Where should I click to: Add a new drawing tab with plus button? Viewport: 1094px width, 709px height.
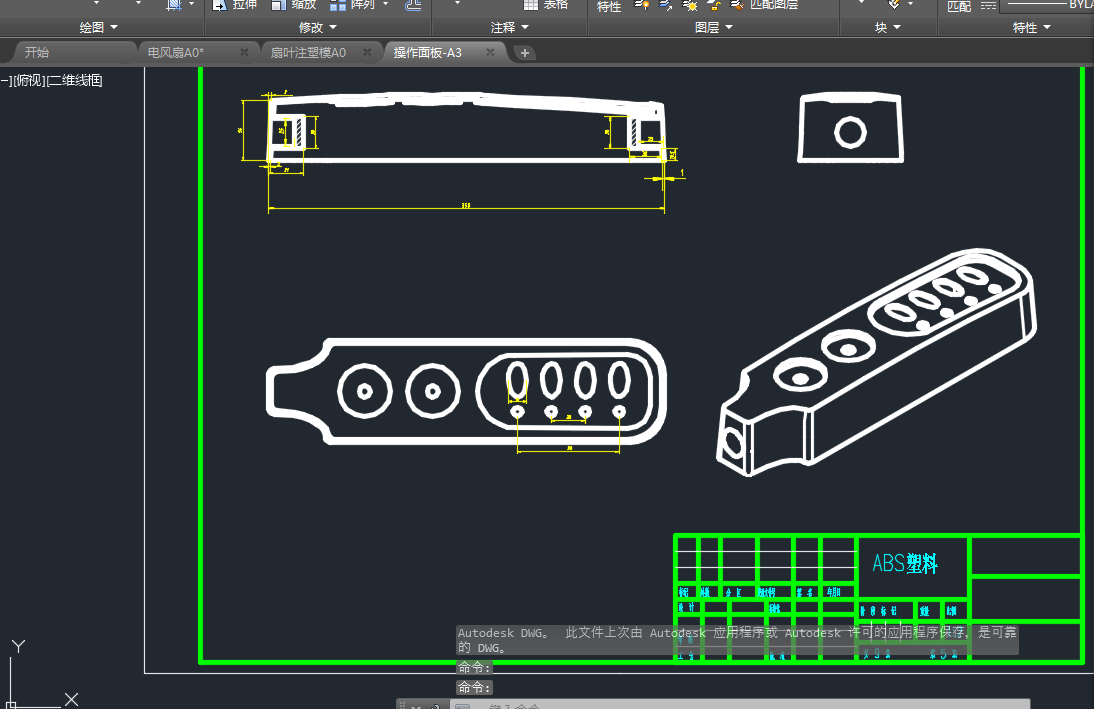525,53
